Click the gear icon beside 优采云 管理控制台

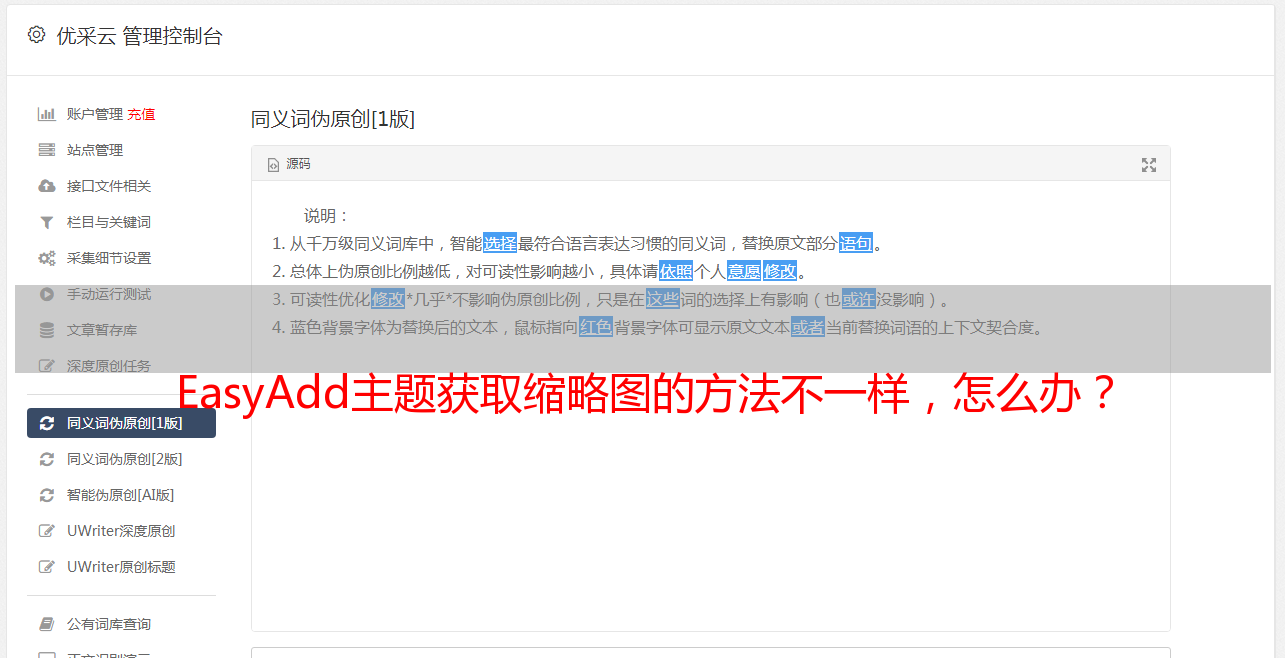point(37,35)
